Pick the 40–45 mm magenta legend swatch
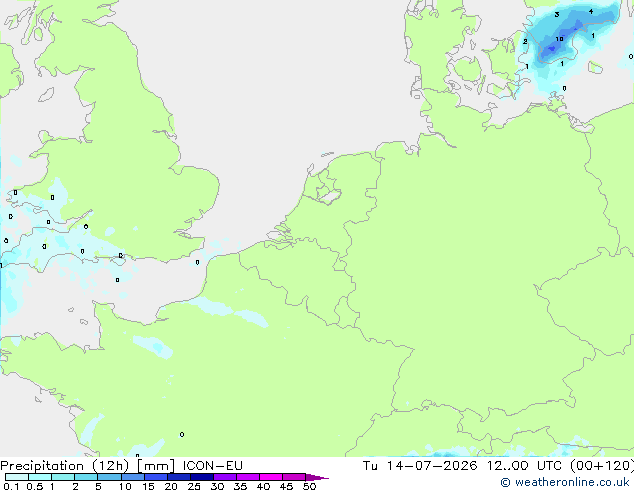The image size is (634, 490). click(x=271, y=477)
